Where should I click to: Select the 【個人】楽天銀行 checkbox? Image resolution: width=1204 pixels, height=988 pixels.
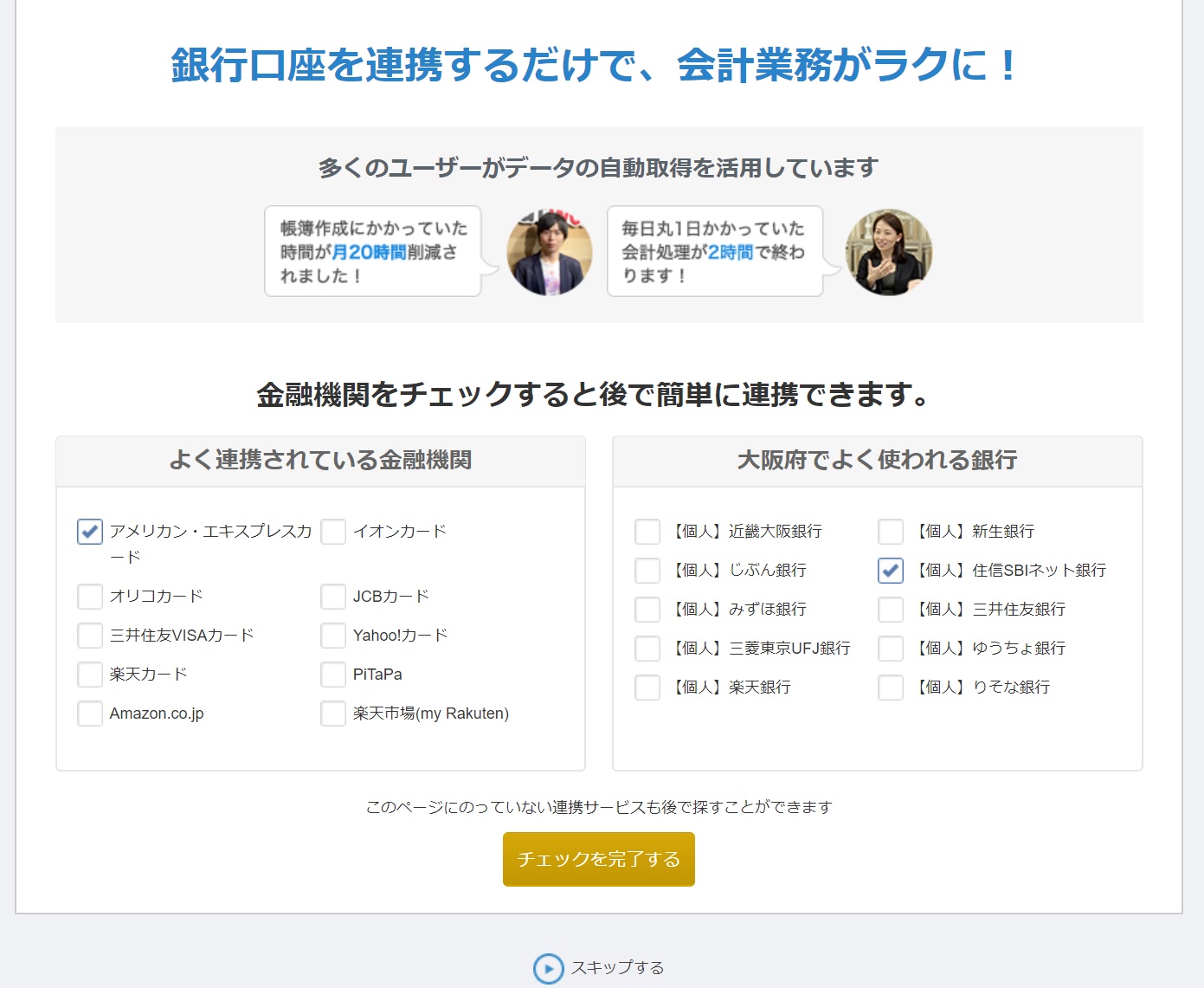coord(647,688)
